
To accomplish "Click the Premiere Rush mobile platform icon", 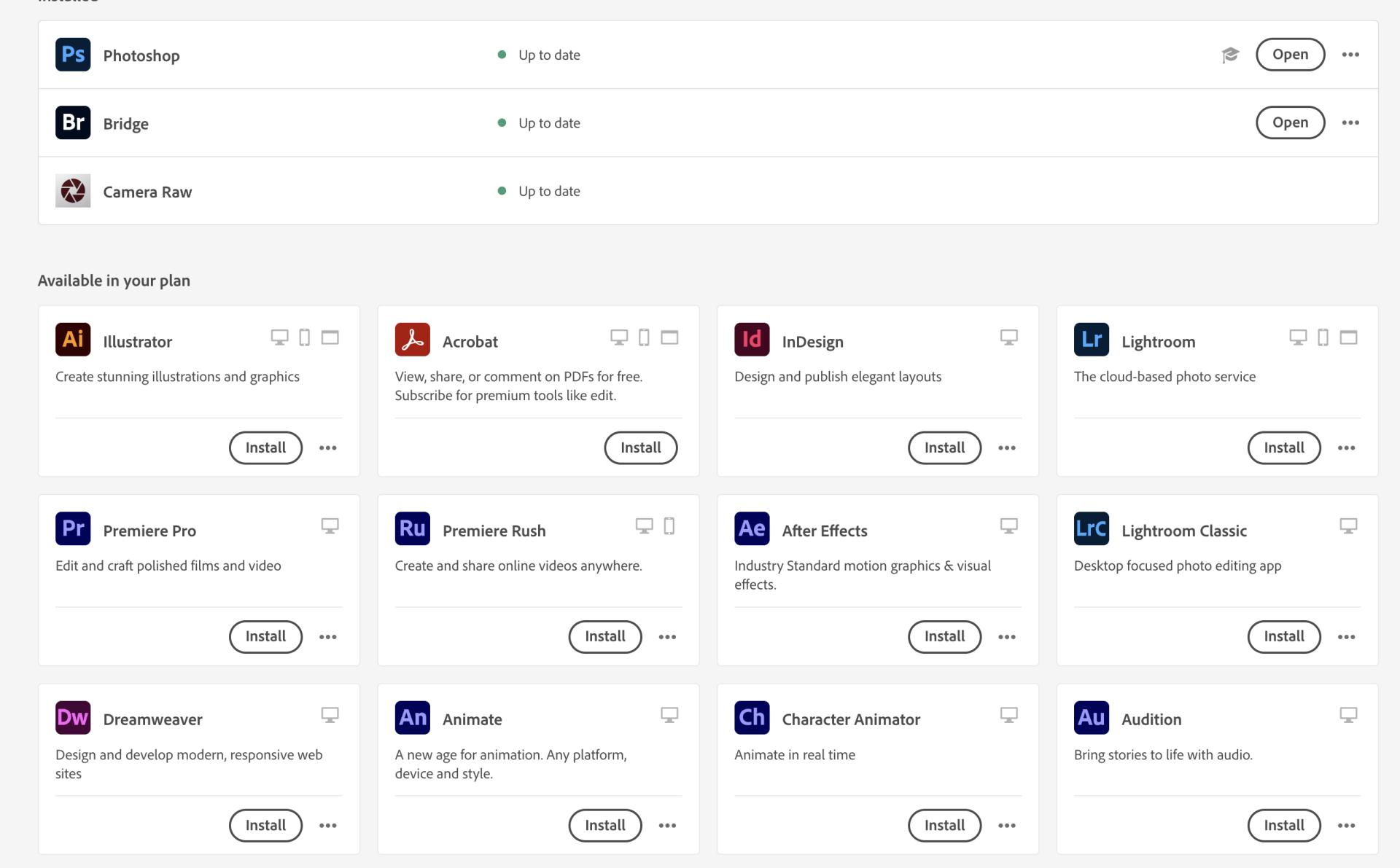I will pyautogui.click(x=669, y=526).
